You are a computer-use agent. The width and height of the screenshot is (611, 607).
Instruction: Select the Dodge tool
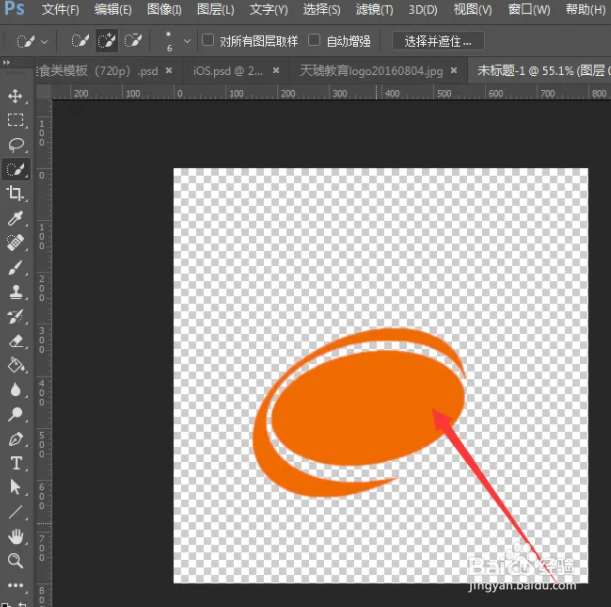[x=15, y=414]
